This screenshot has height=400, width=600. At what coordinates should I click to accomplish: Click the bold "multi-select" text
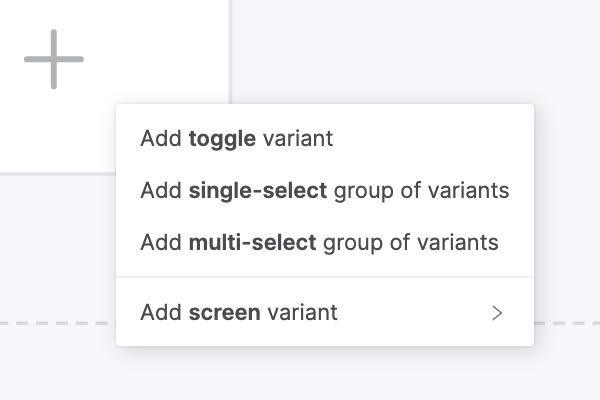tap(252, 242)
